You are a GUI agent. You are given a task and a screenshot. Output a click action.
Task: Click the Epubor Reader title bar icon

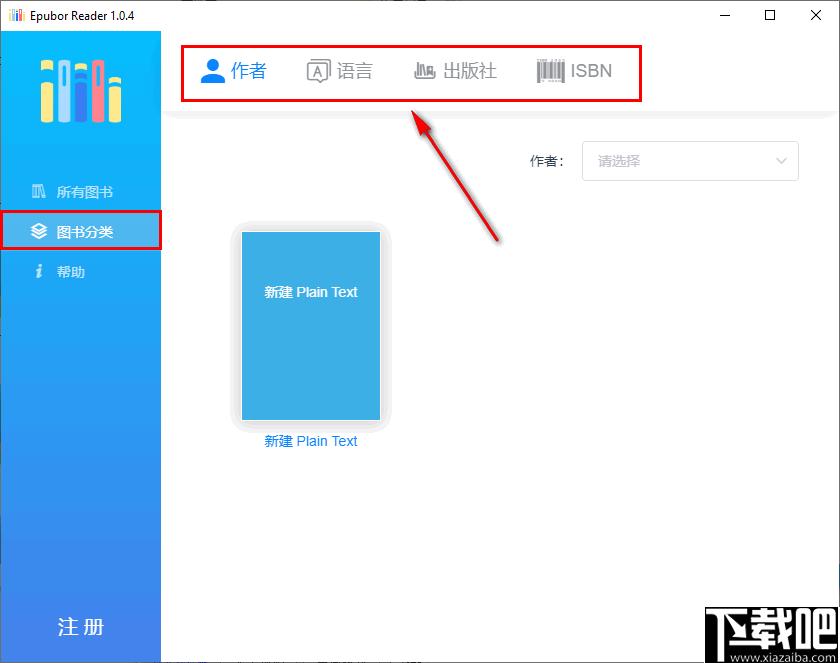click(16, 16)
